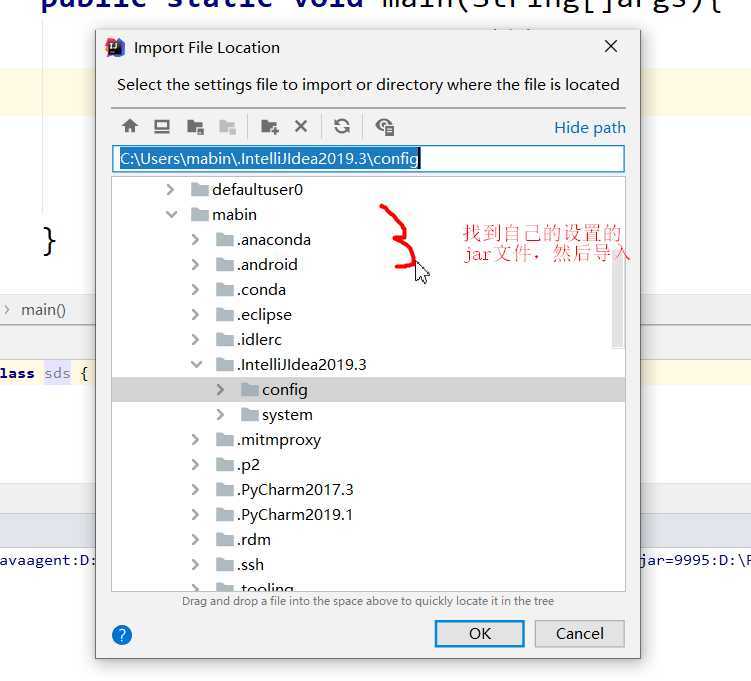Select the defaultuser0 tree row
Screen dimensions: 751x681
[x=368, y=190]
